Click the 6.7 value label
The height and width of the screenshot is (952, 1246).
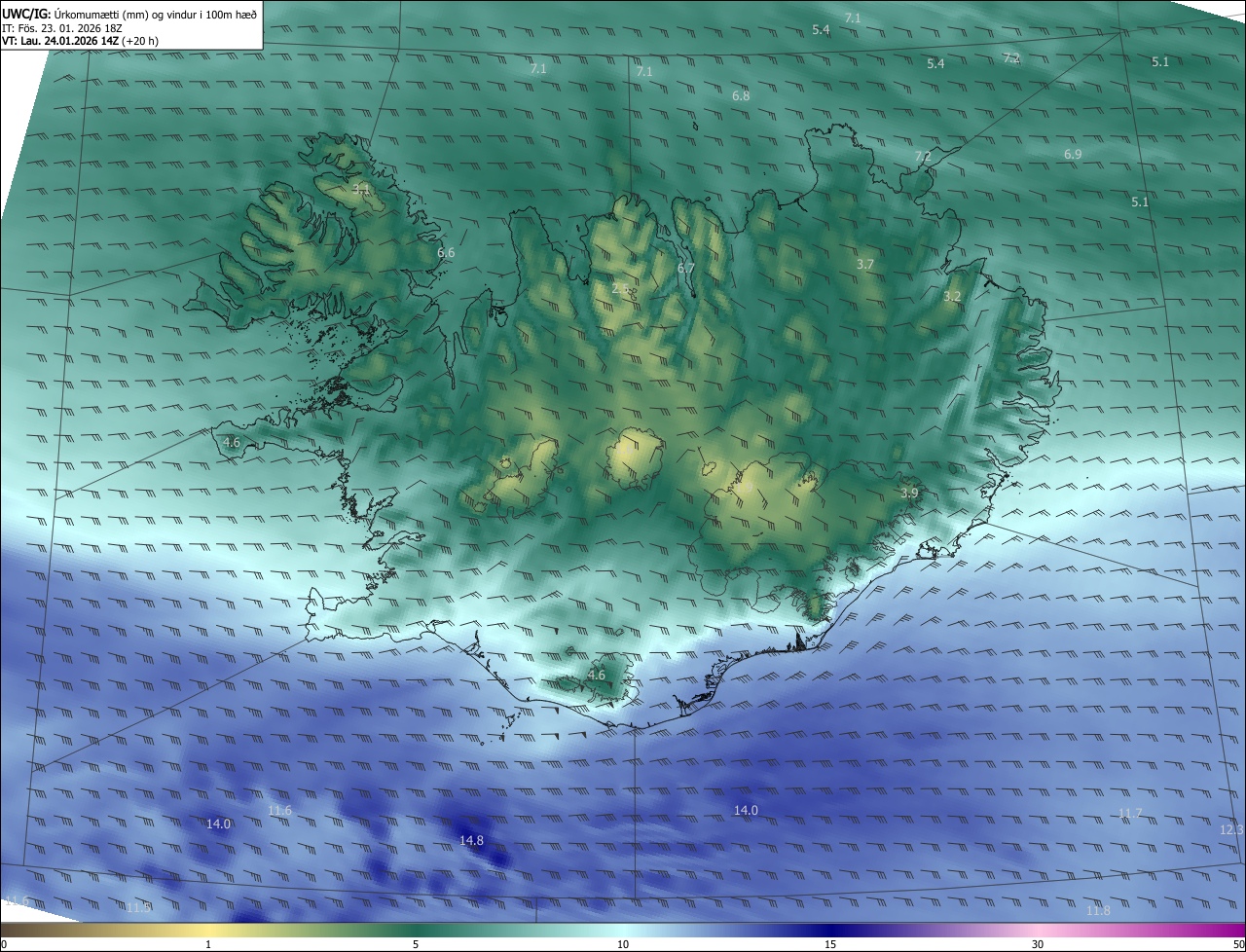(686, 269)
